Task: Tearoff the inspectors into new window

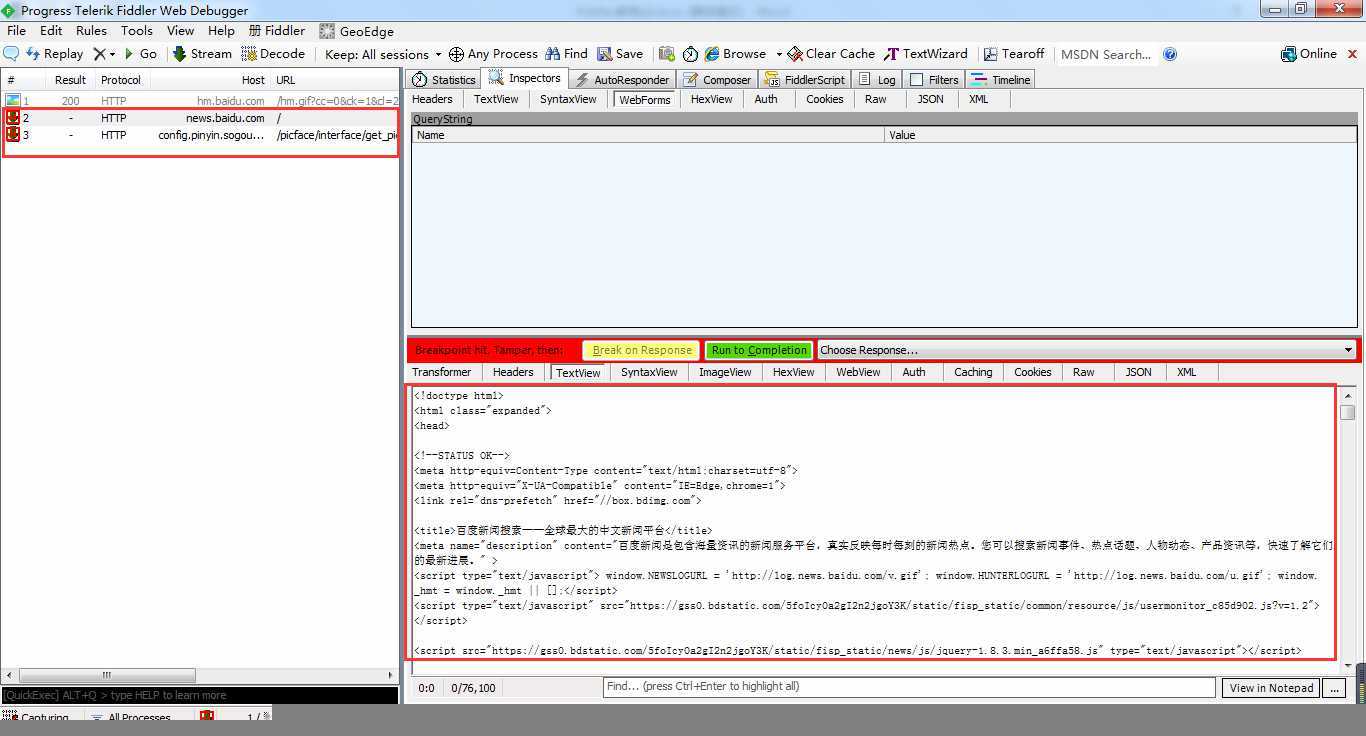Action: point(1014,54)
